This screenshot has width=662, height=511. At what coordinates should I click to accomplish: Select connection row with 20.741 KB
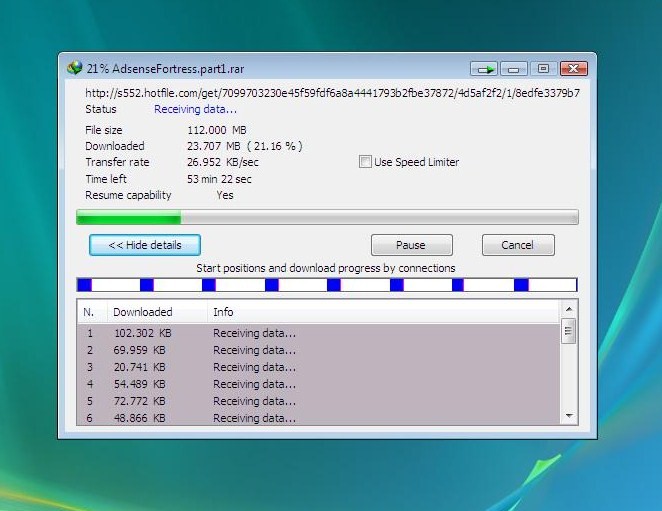click(x=319, y=367)
